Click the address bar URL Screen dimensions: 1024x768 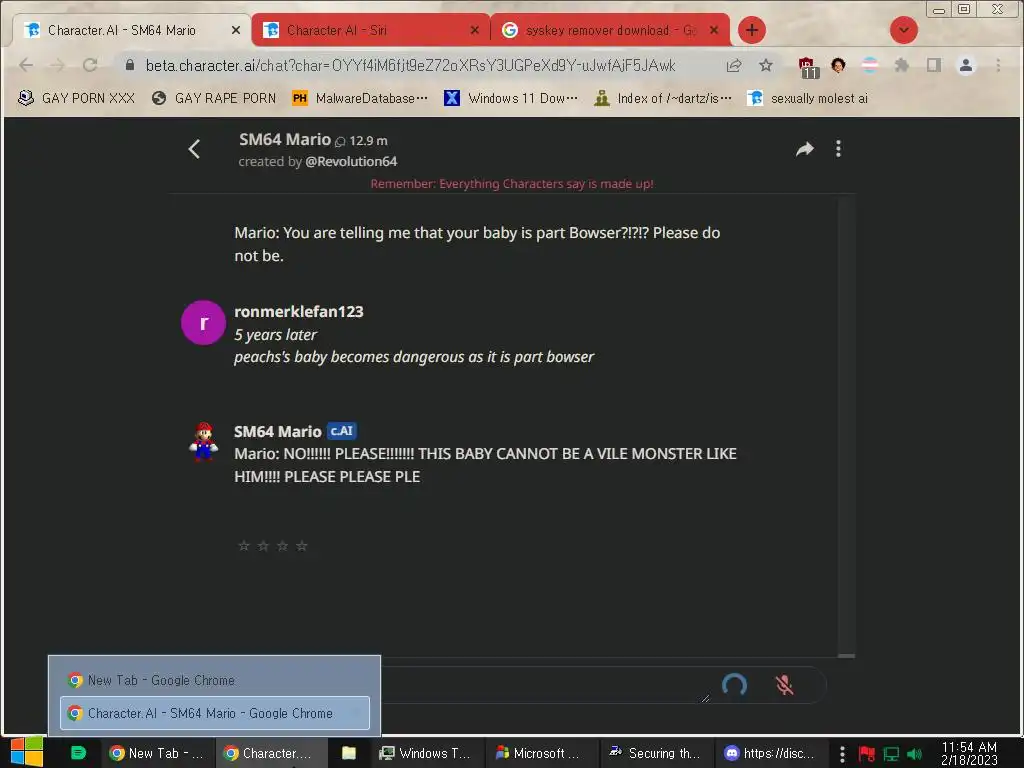410,65
